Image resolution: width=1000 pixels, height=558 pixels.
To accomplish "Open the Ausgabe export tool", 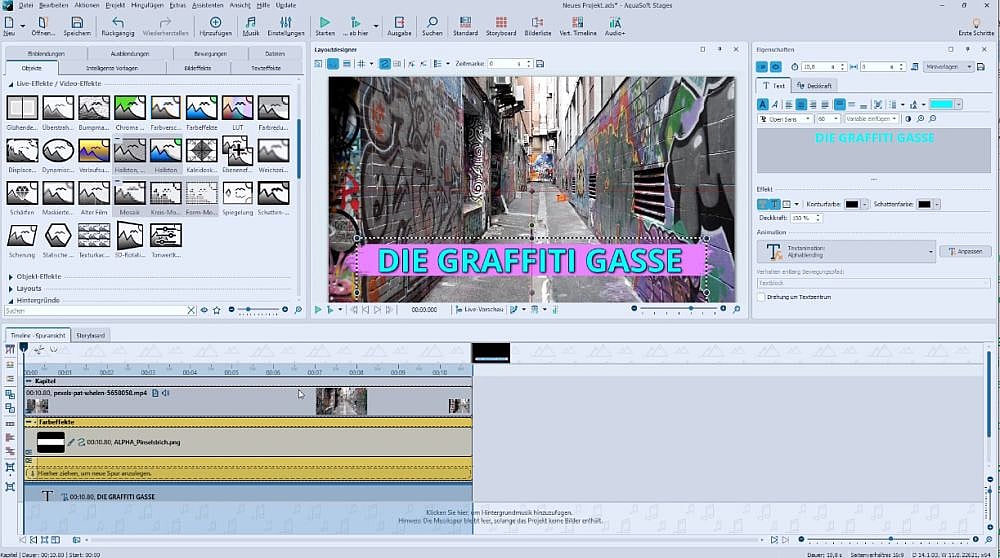I will 399,26.
